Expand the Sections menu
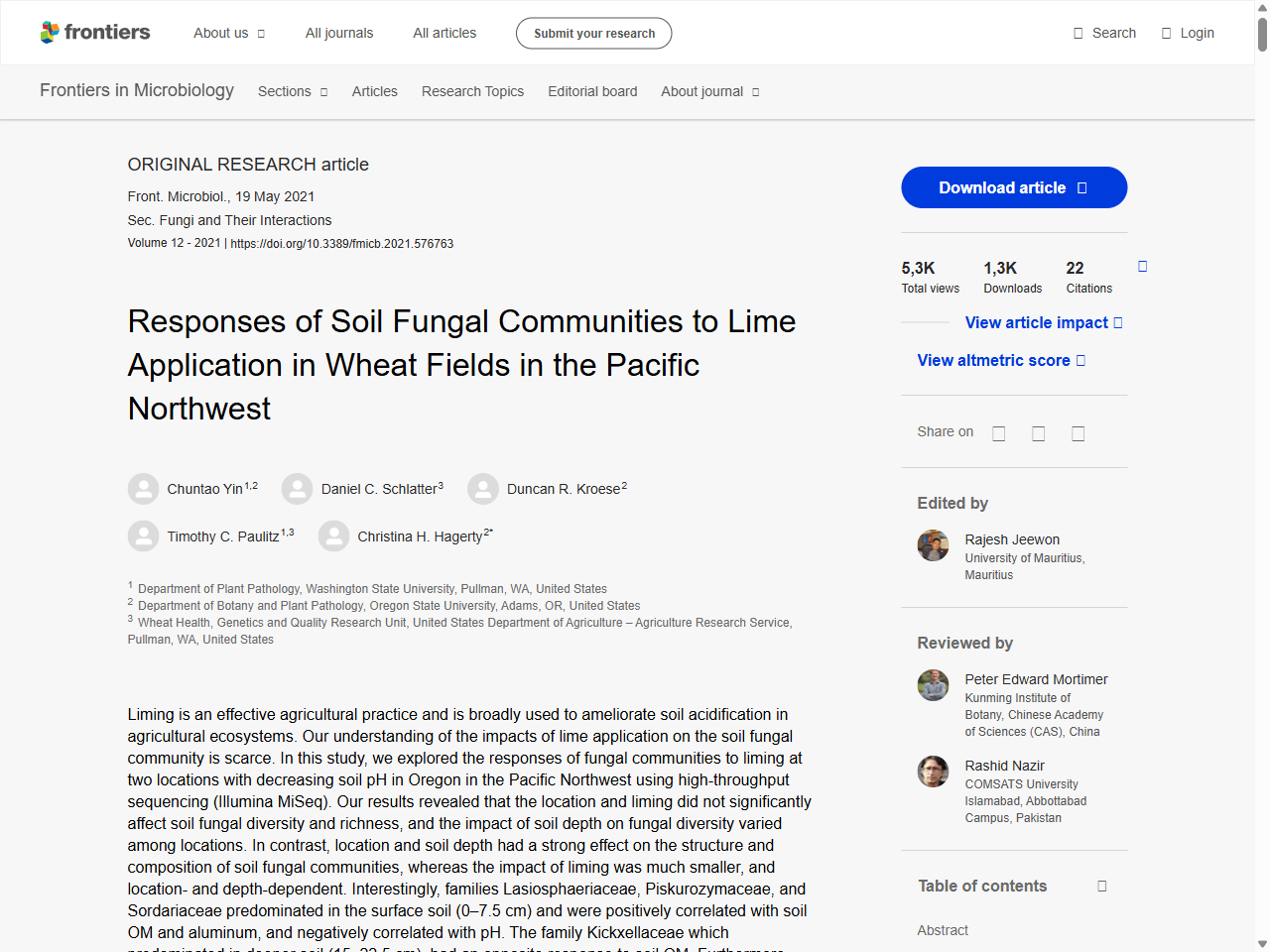 point(292,91)
